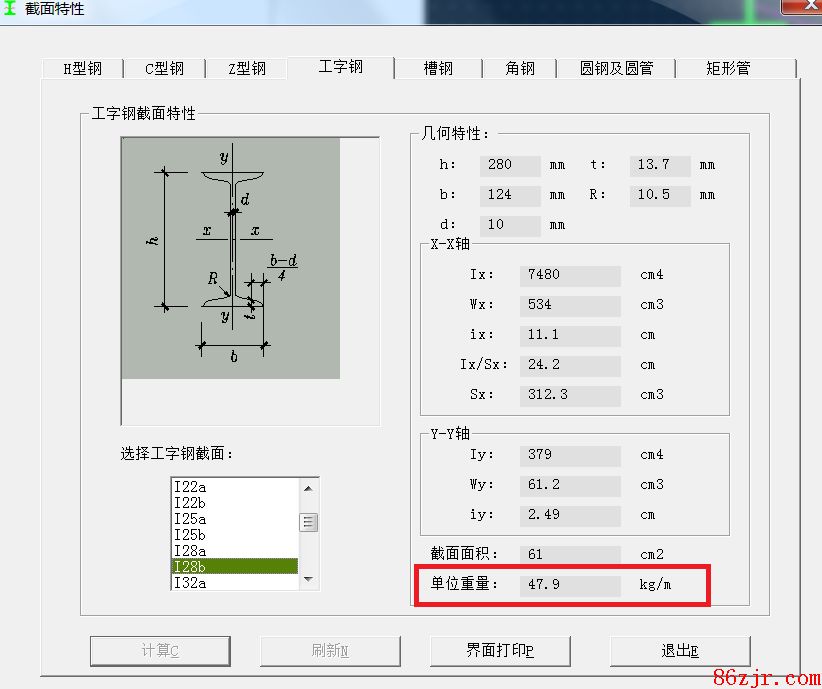Choose I25a from the list
This screenshot has width=822, height=689.
[x=234, y=519]
